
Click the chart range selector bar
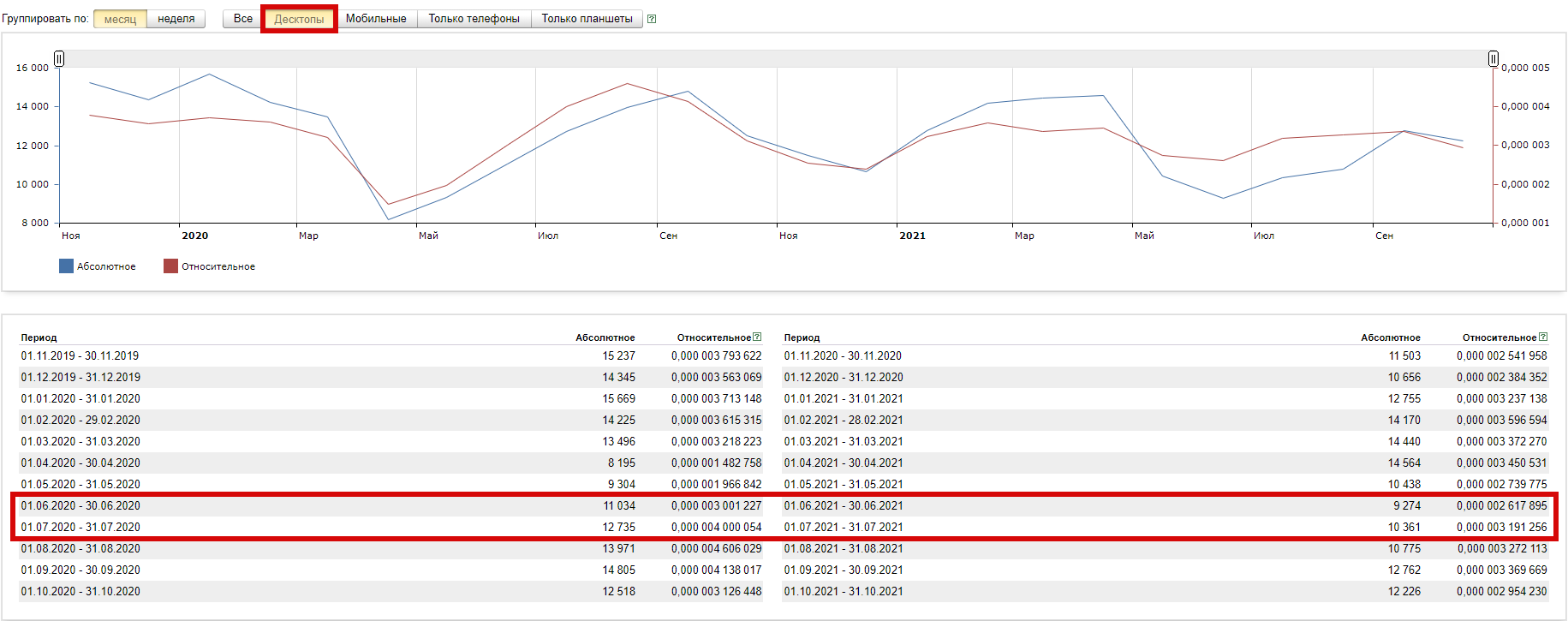(776, 58)
